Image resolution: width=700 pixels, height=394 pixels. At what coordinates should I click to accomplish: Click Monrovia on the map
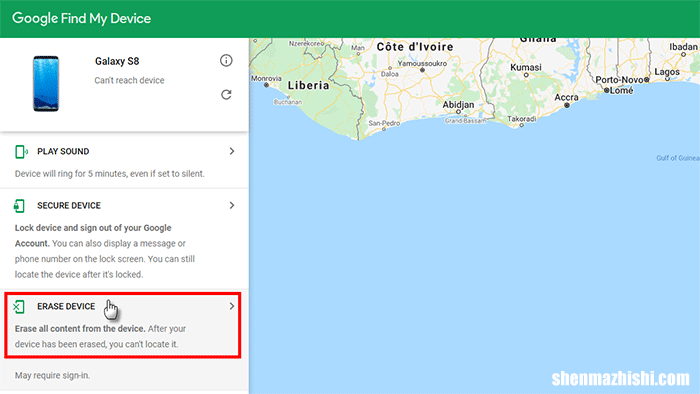coord(267,79)
